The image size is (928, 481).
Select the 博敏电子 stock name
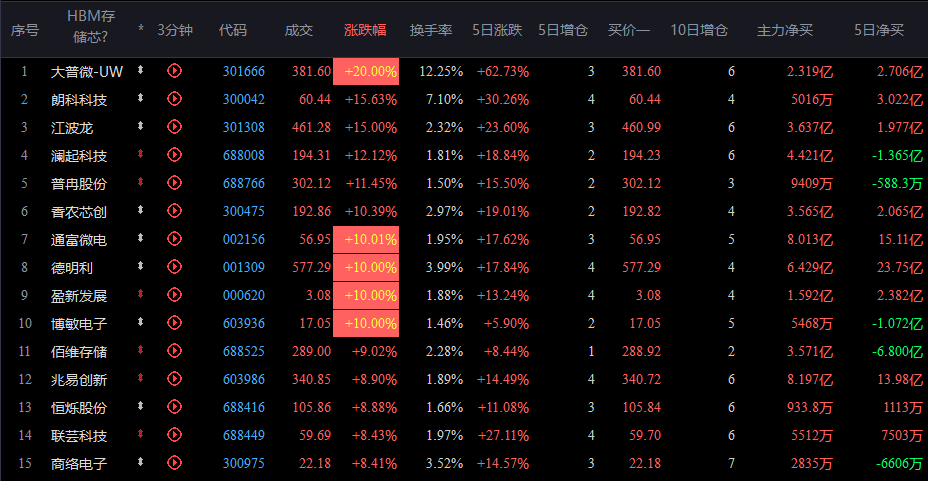click(79, 324)
